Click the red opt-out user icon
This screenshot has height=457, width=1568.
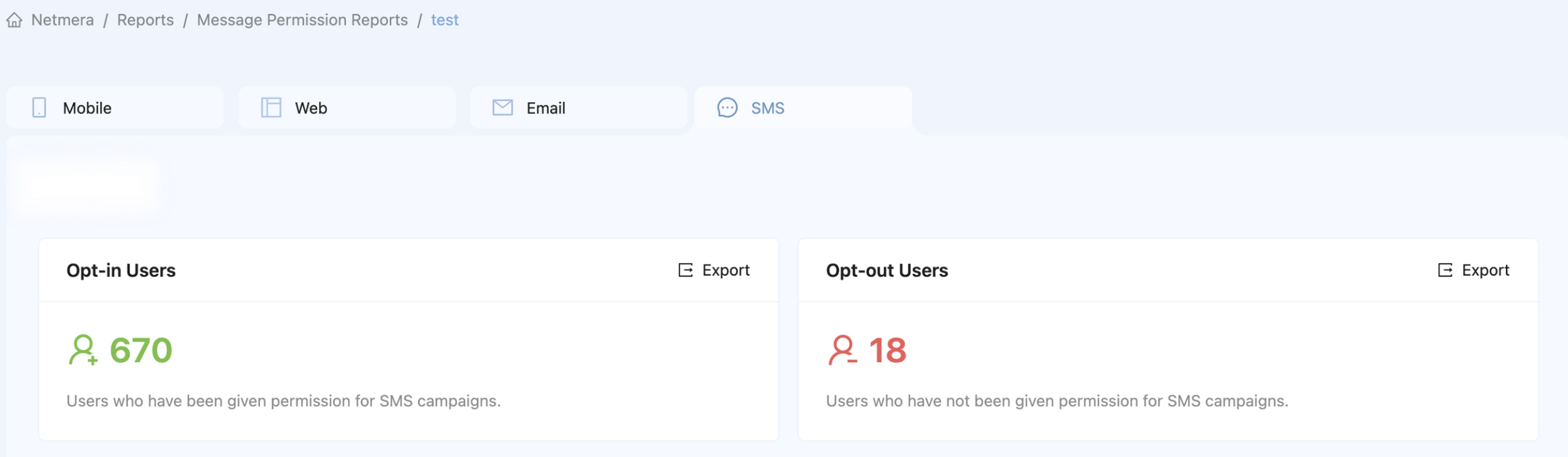[x=842, y=350]
